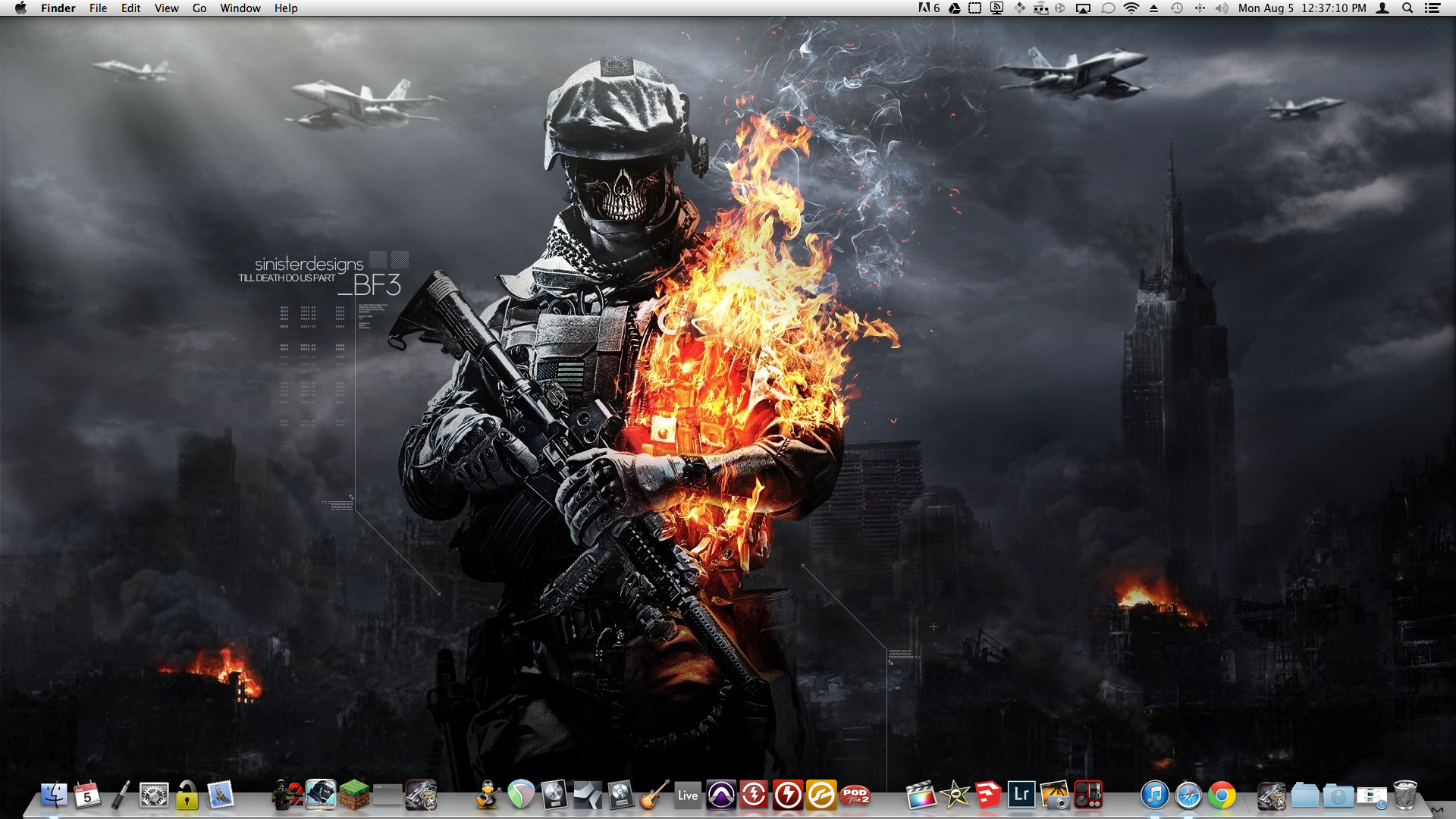Open the Wi-Fi status menu

pyautogui.click(x=1131, y=8)
